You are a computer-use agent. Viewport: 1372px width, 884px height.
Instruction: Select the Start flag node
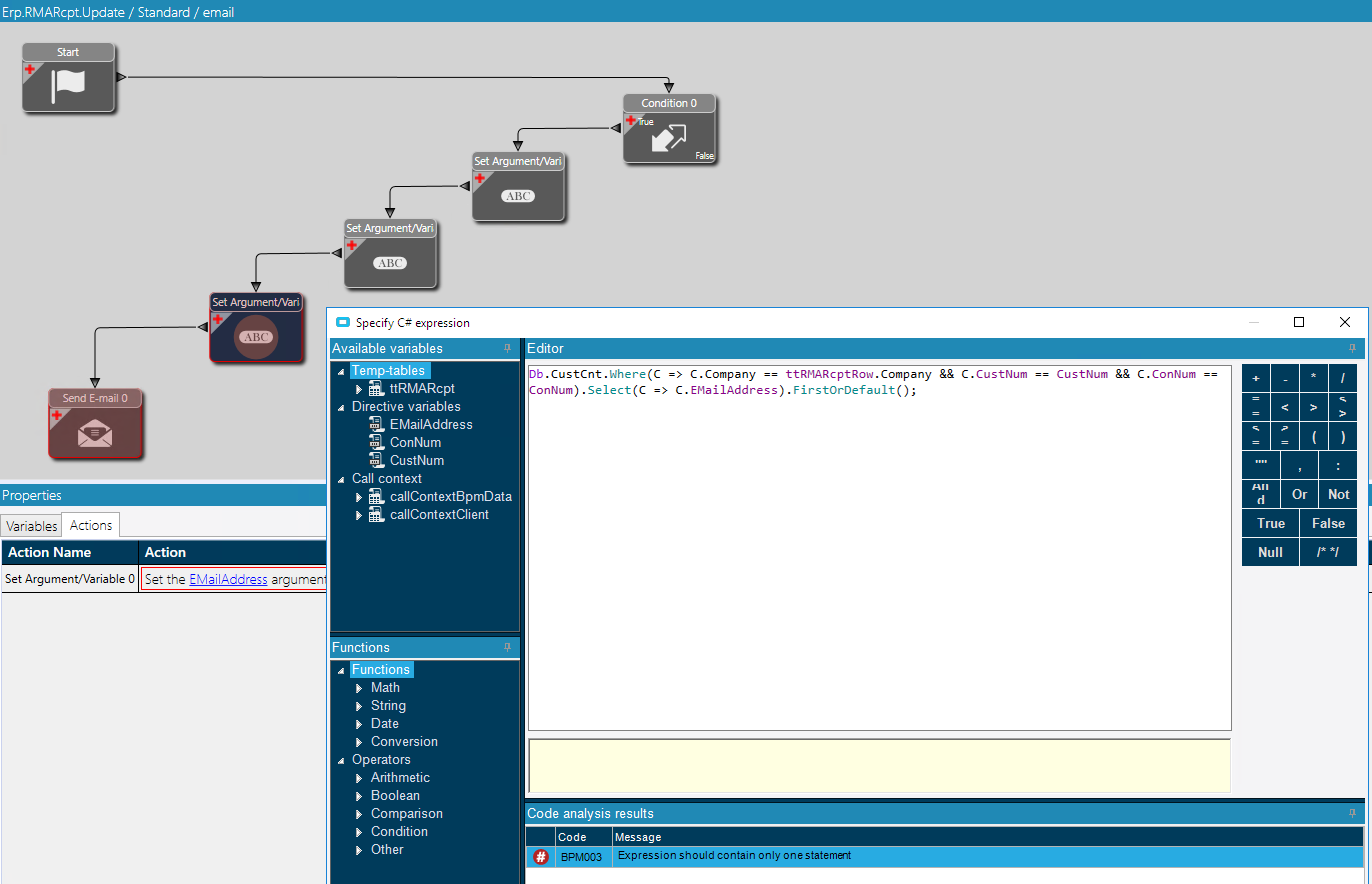tap(69, 78)
